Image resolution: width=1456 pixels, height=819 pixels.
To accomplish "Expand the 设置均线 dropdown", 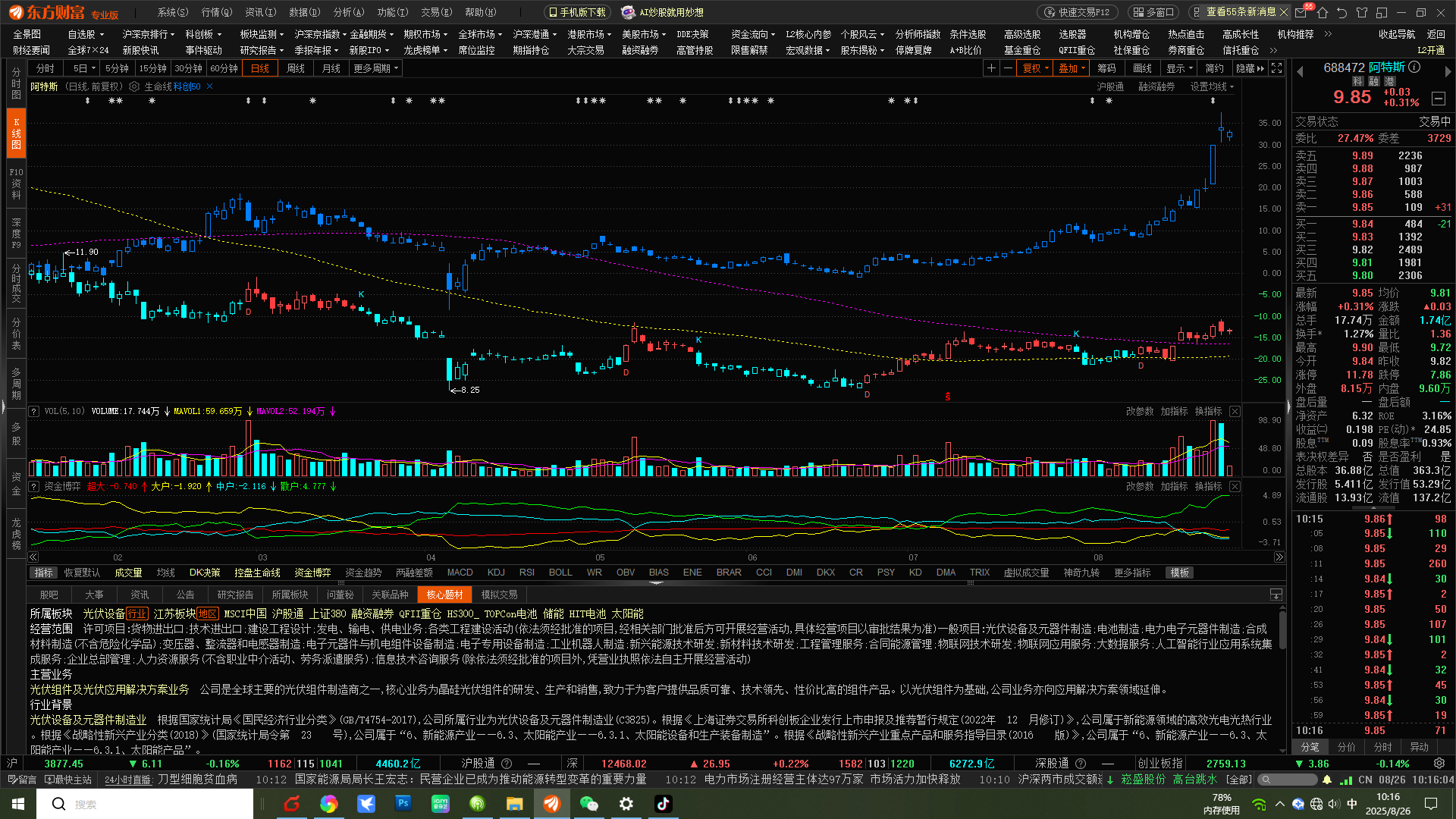I will point(1212,86).
